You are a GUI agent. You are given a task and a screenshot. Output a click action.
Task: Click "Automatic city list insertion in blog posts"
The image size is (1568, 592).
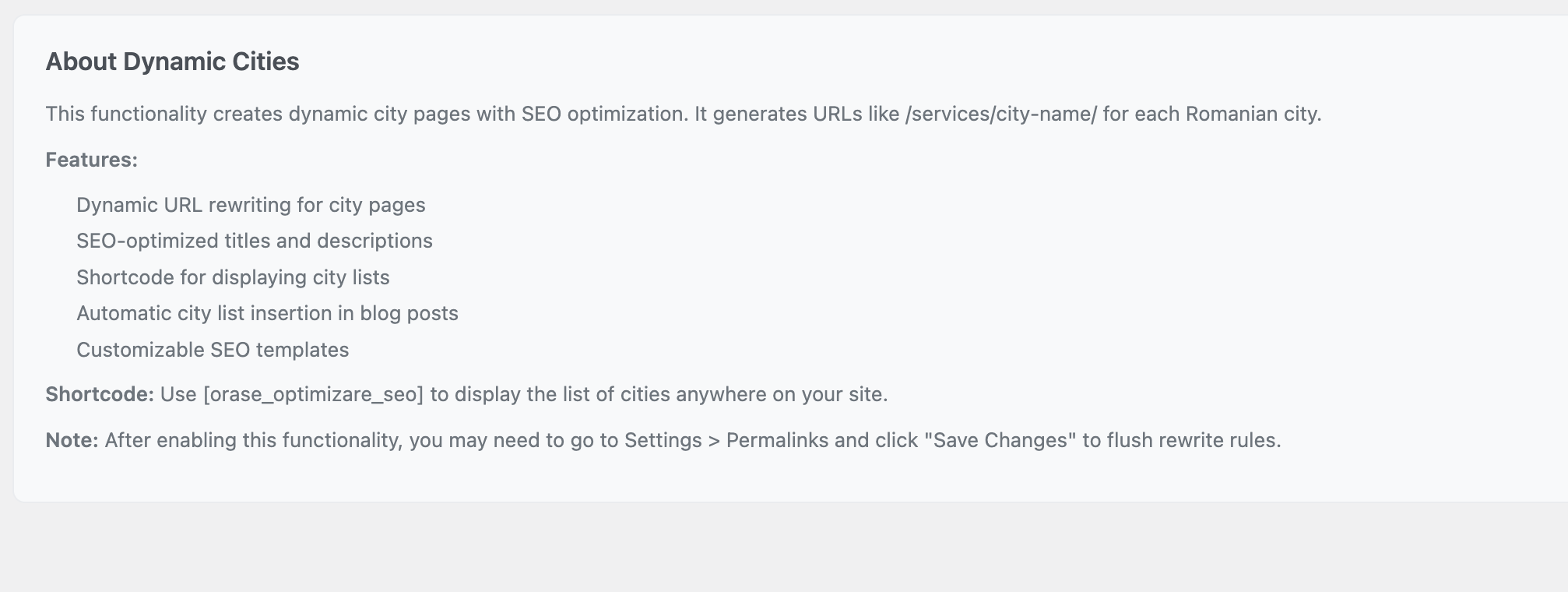267,313
